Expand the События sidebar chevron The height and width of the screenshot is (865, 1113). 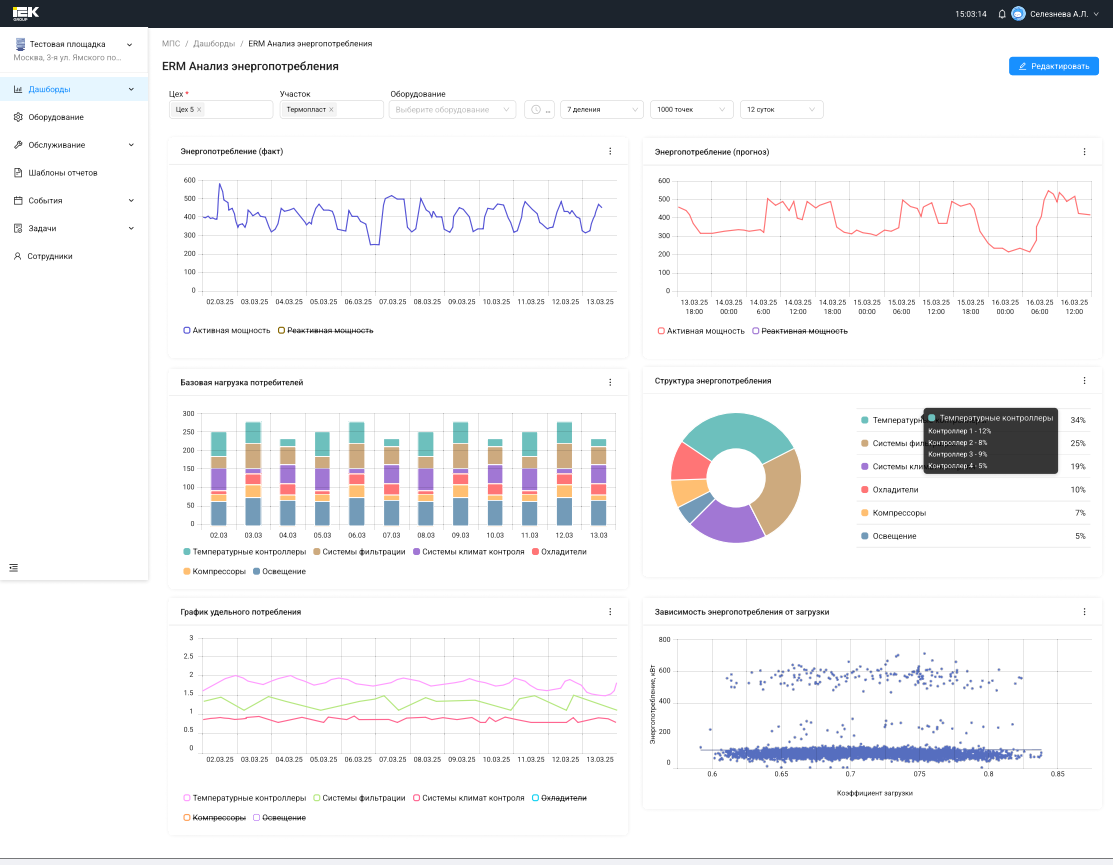click(131, 201)
